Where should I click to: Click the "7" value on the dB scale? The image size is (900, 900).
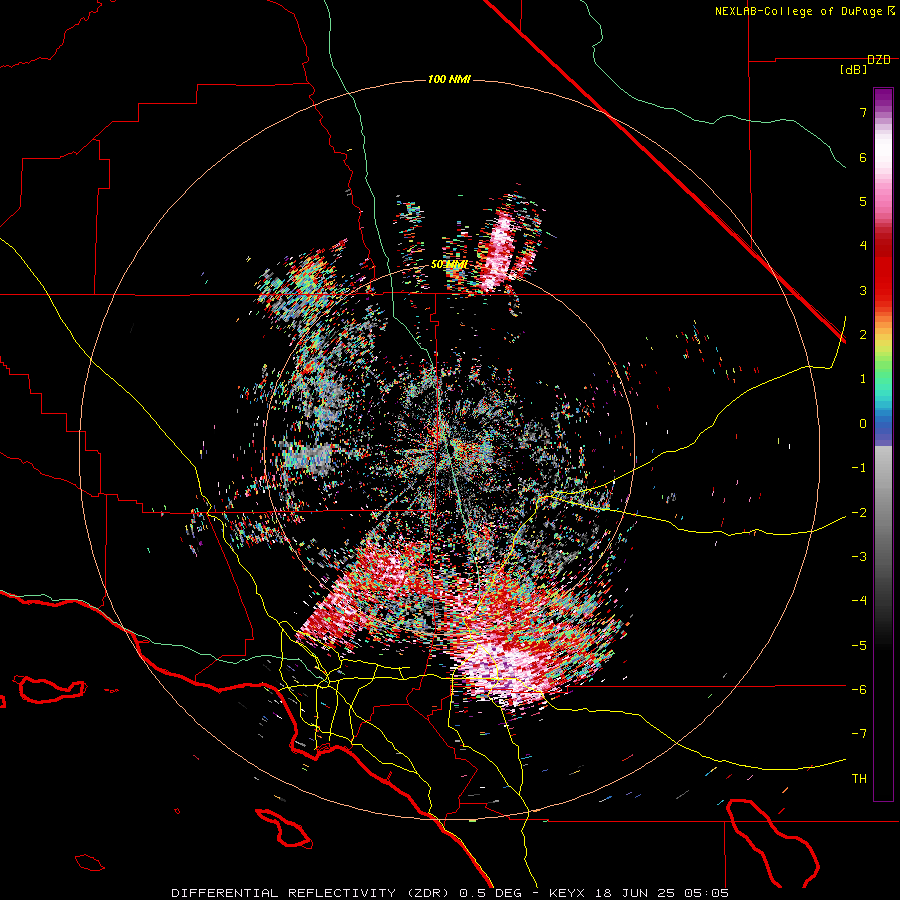[x=863, y=112]
